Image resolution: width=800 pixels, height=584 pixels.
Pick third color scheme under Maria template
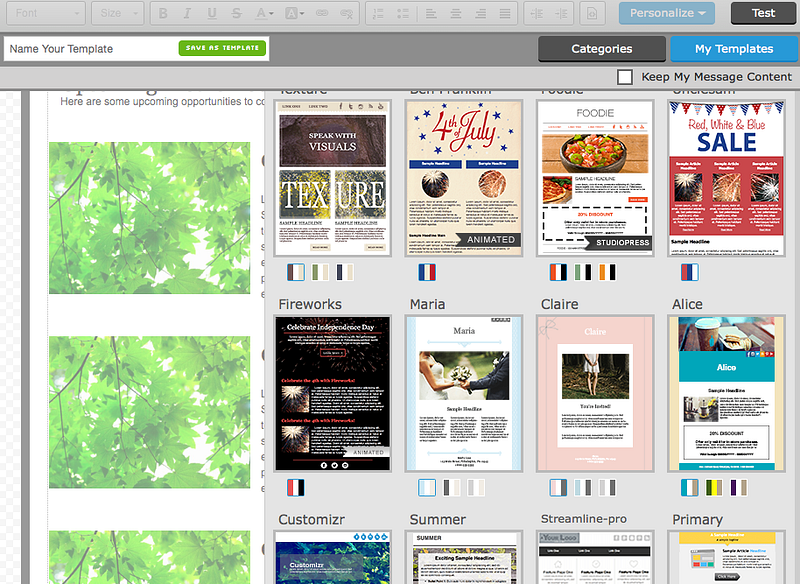[x=476, y=488]
